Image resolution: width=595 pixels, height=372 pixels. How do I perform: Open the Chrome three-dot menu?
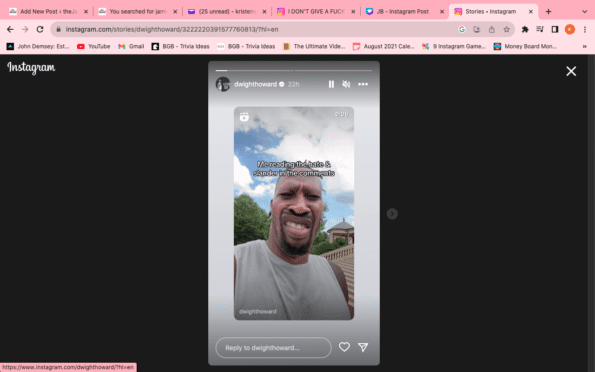pos(584,29)
